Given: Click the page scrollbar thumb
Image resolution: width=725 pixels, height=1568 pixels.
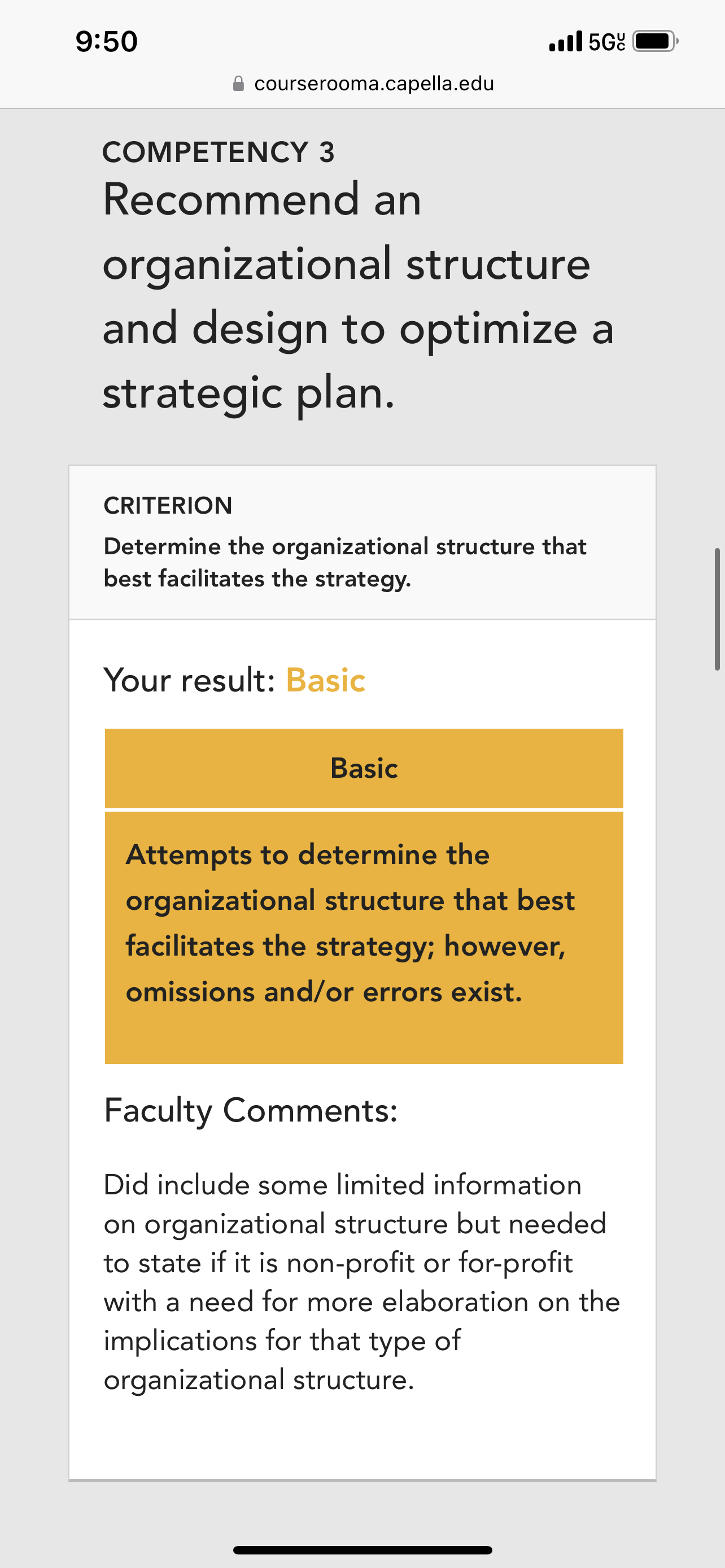Looking at the screenshot, I should click(x=718, y=609).
